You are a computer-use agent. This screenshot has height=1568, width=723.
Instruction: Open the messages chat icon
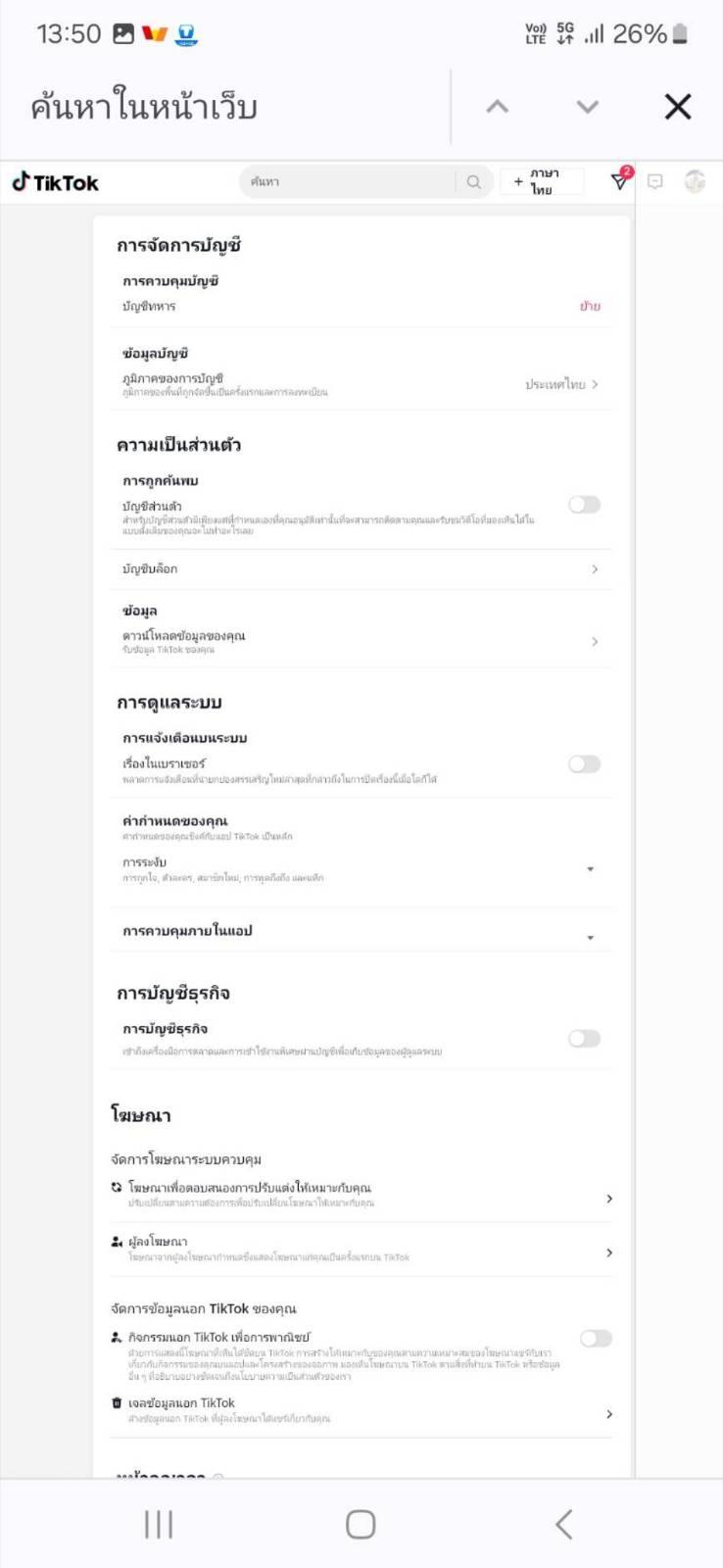[655, 181]
